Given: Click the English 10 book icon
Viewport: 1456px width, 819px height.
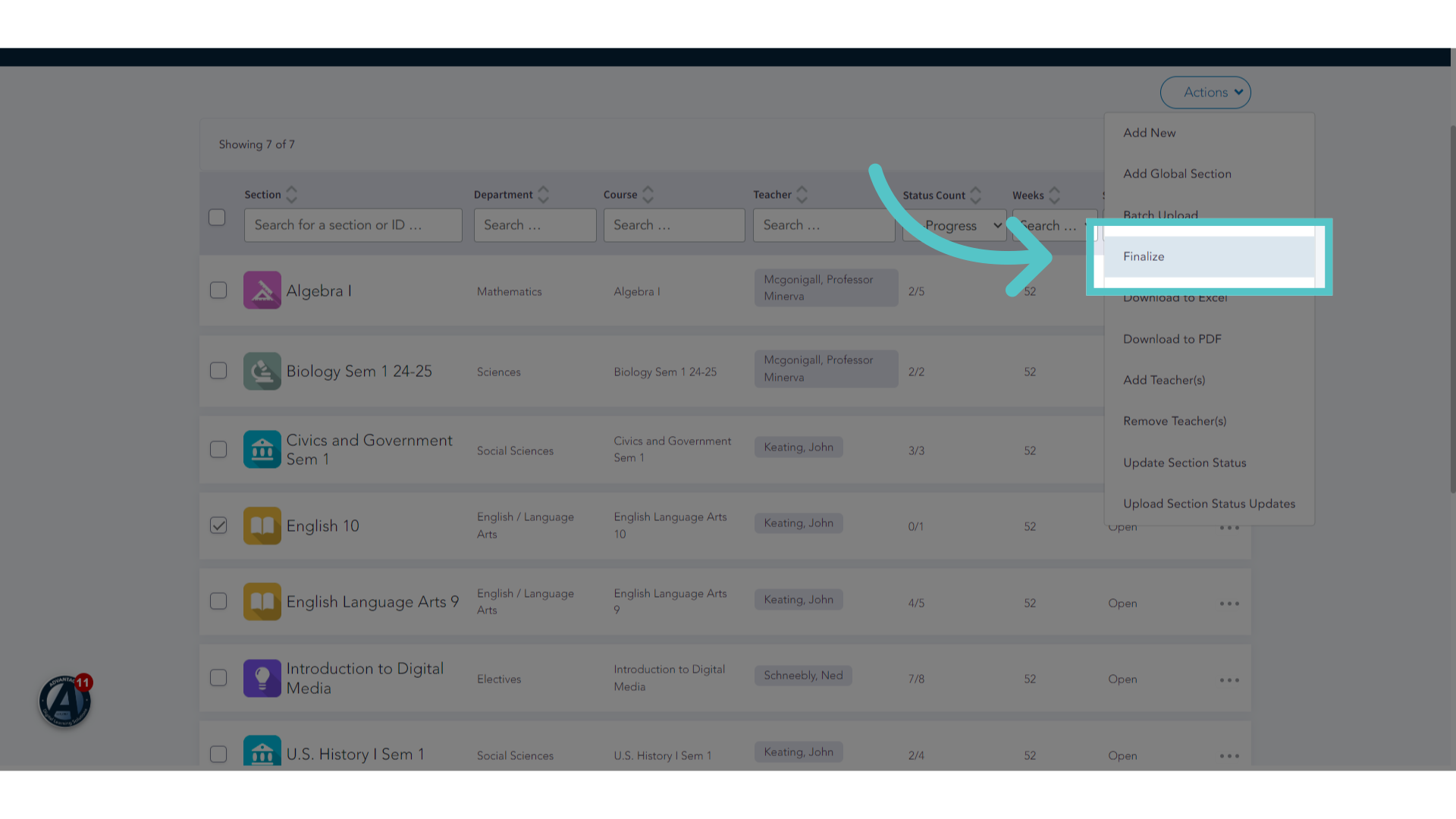Looking at the screenshot, I should [262, 526].
